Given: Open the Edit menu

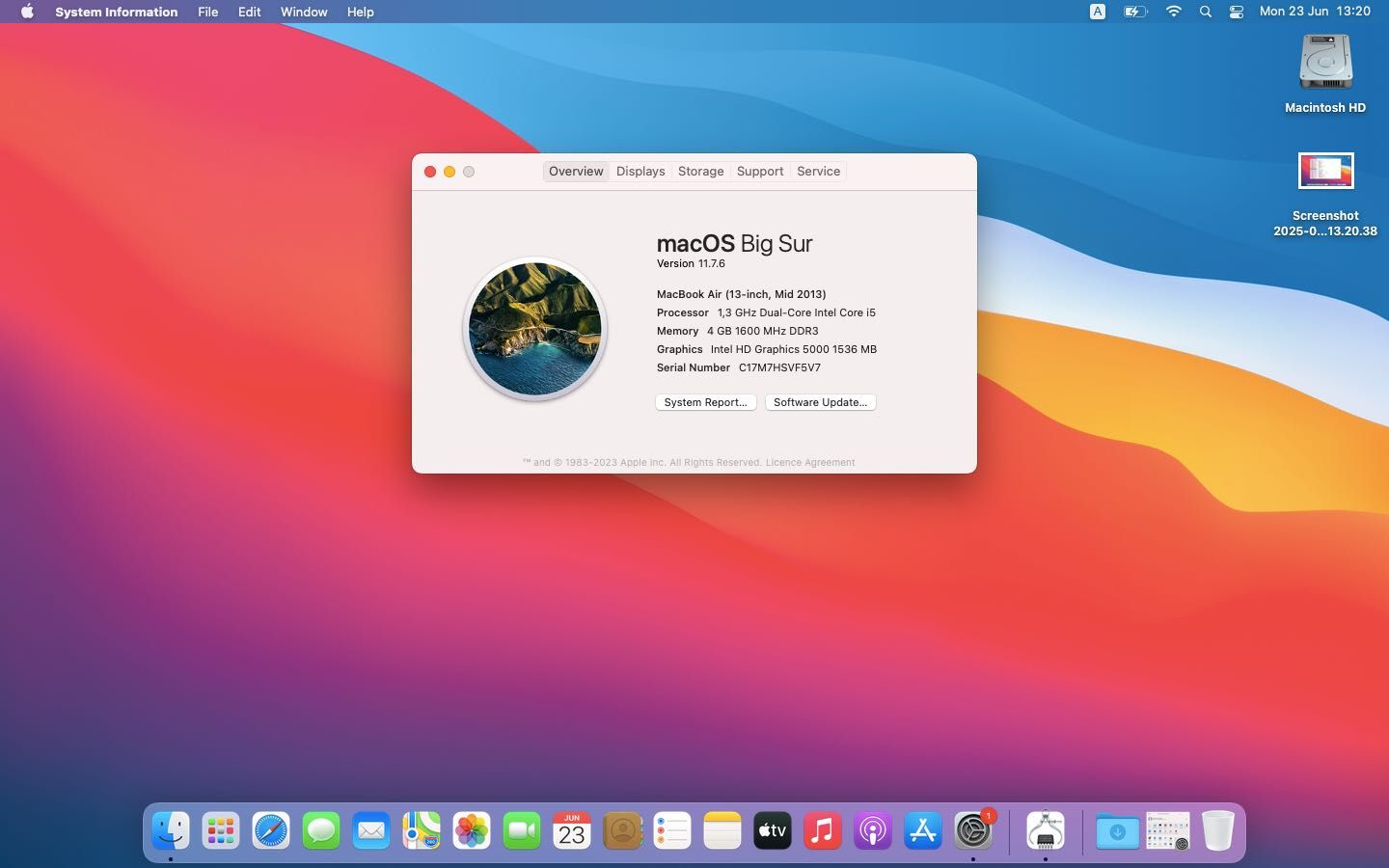Looking at the screenshot, I should coord(249,12).
